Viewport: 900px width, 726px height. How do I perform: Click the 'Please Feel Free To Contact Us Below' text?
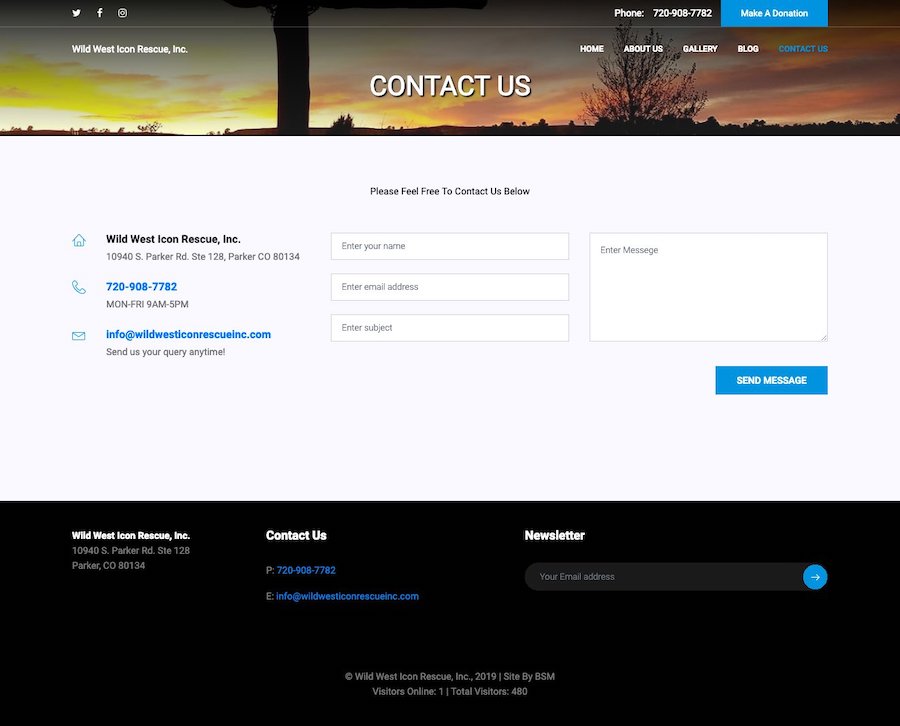pos(450,191)
